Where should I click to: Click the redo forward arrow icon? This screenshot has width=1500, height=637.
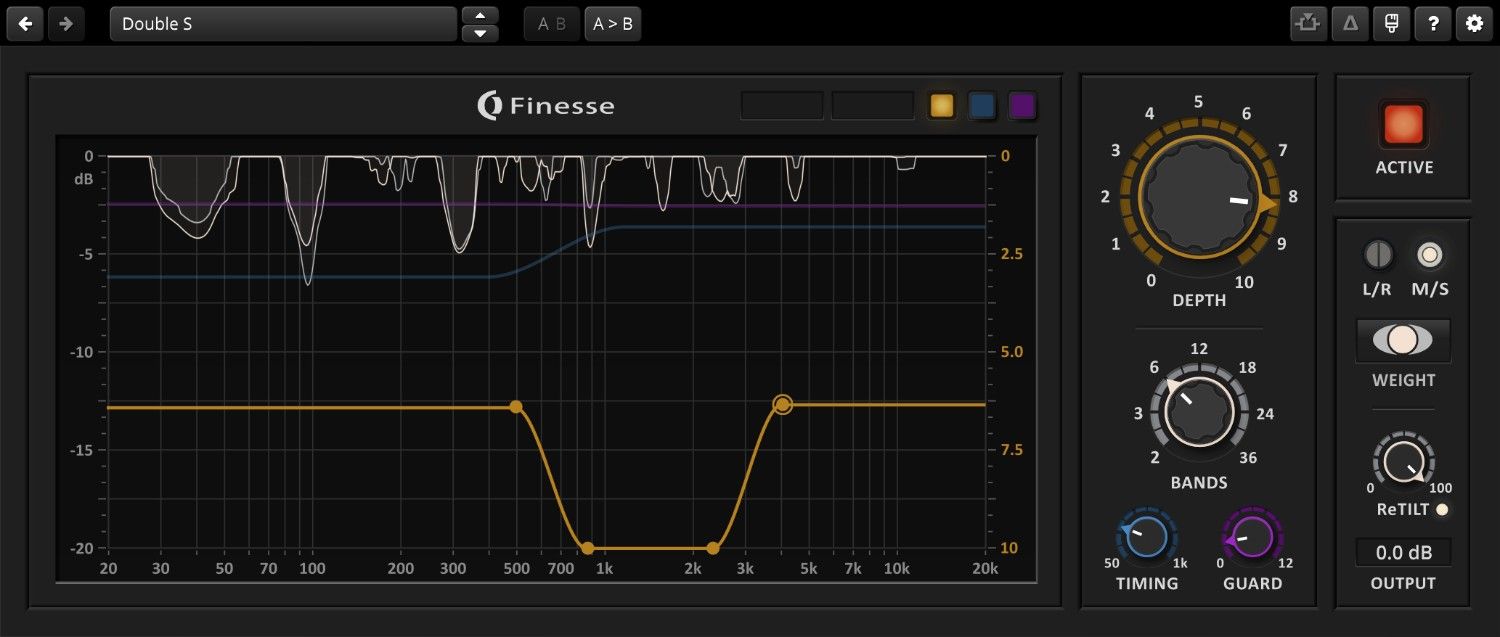66,24
